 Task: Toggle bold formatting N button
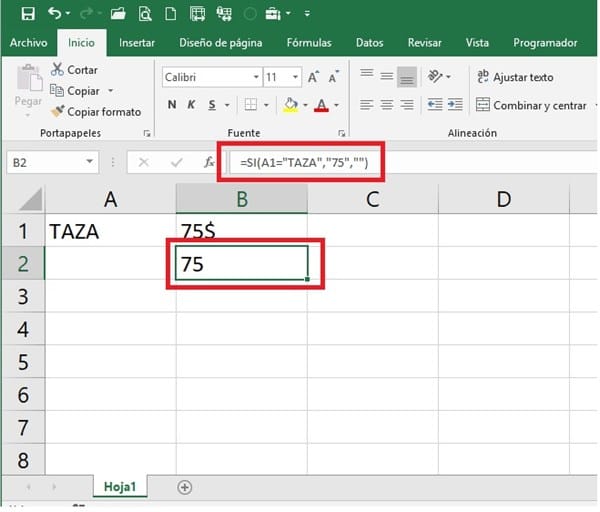[x=172, y=105]
